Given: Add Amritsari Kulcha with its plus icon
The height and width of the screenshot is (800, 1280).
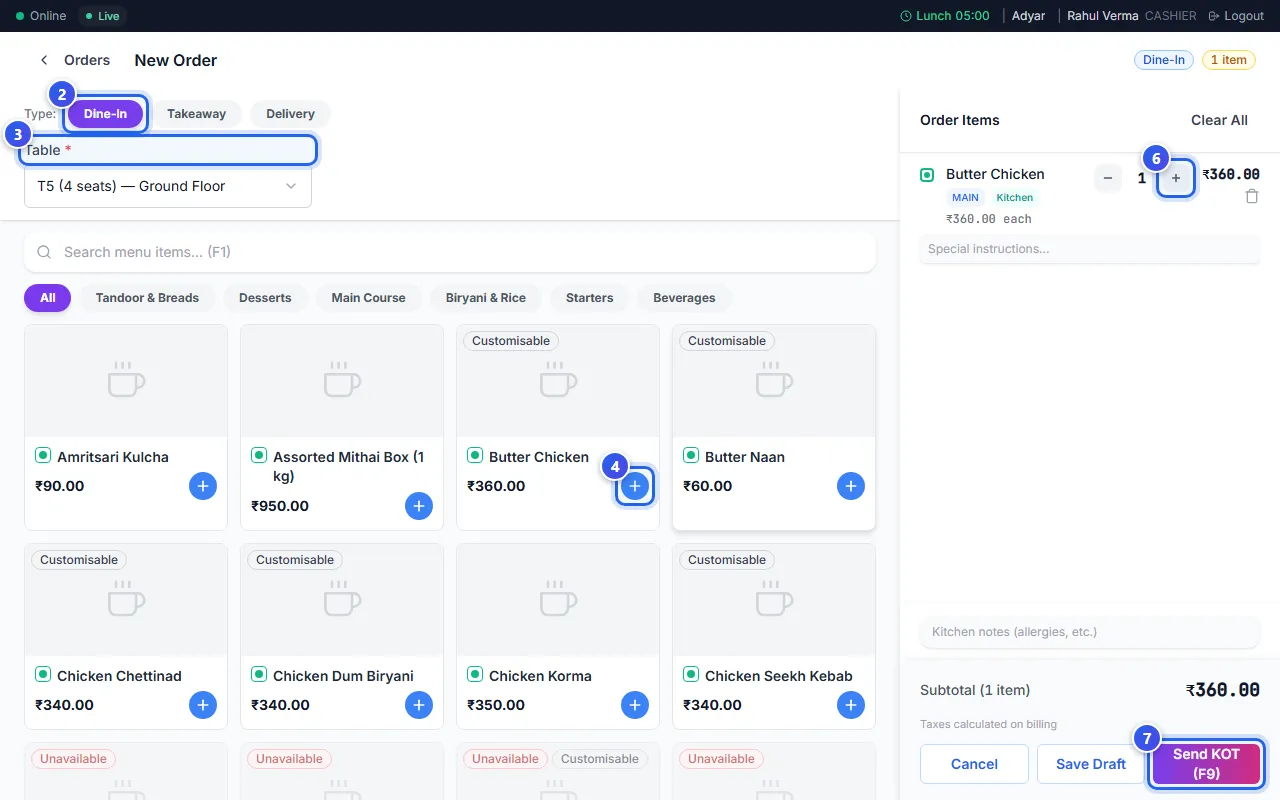Looking at the screenshot, I should [203, 487].
